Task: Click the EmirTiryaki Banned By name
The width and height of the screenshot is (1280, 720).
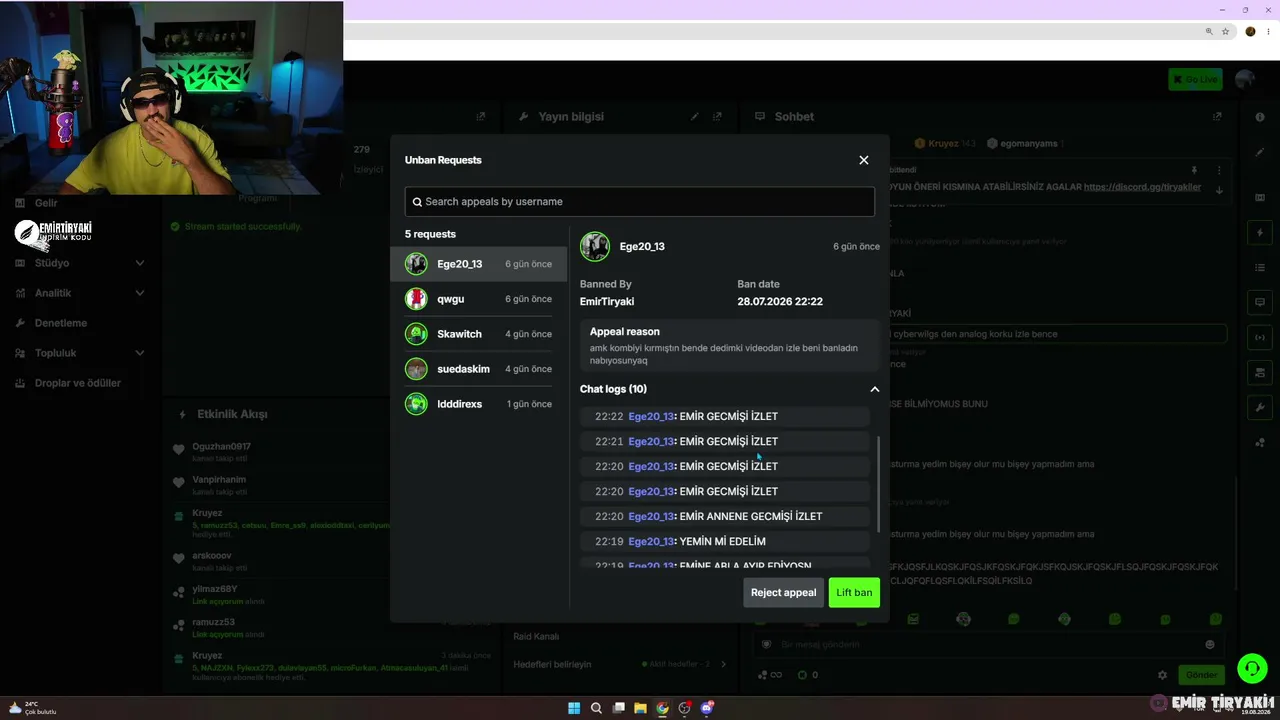Action: tap(607, 301)
